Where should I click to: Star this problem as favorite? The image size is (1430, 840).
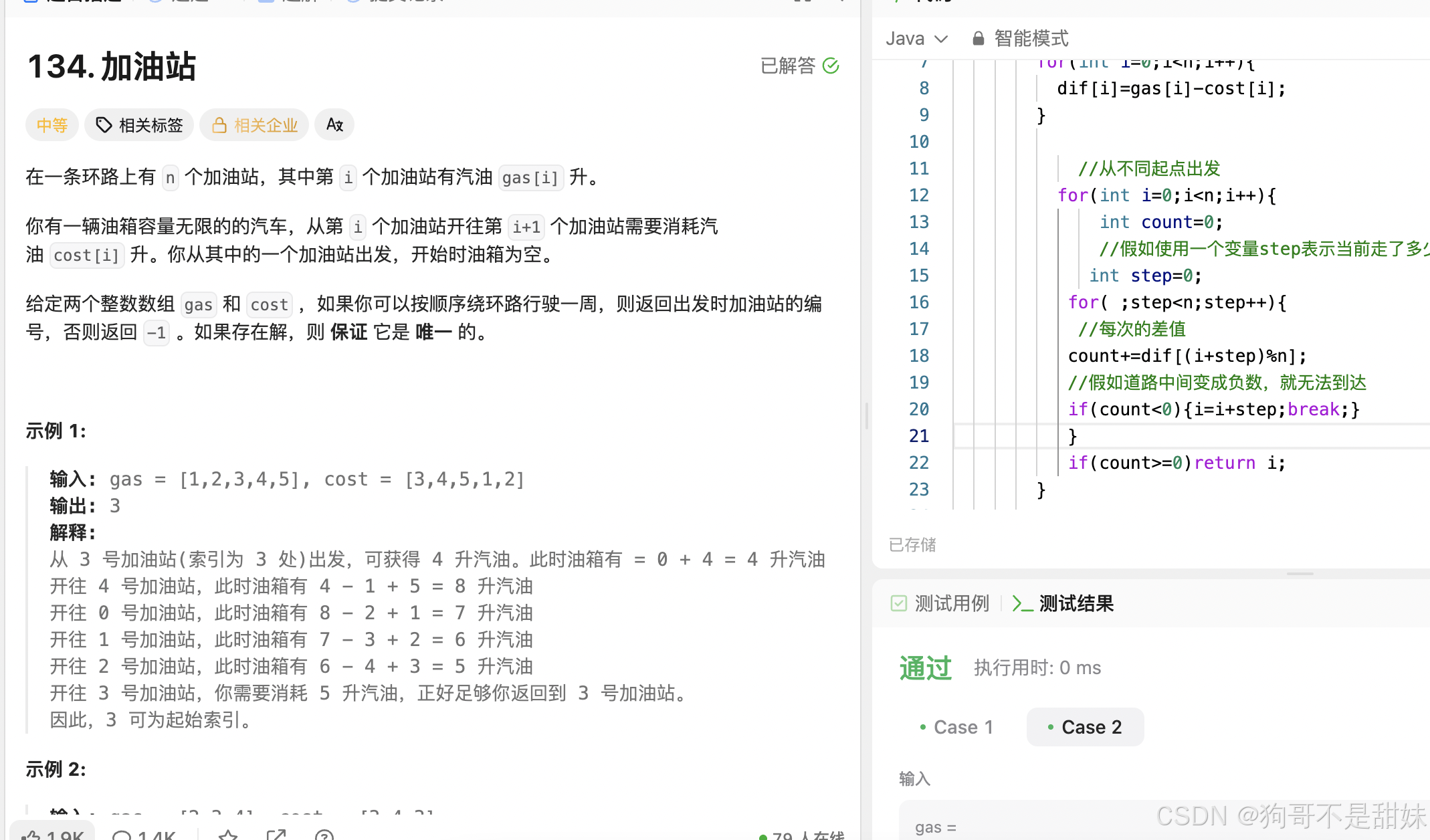pyautogui.click(x=228, y=835)
